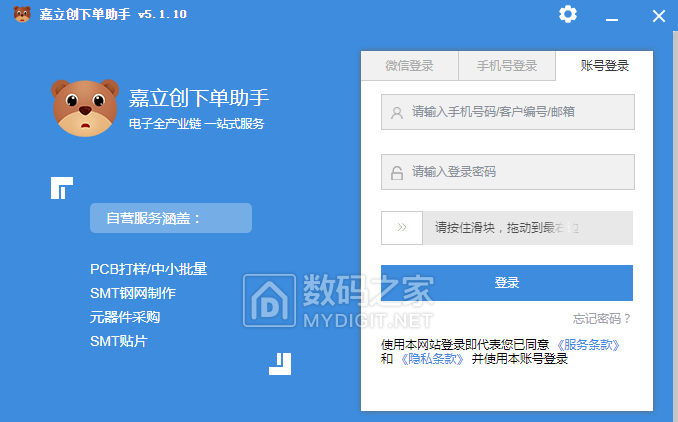
Task: Click the bear app icon in title bar
Action: coord(18,14)
